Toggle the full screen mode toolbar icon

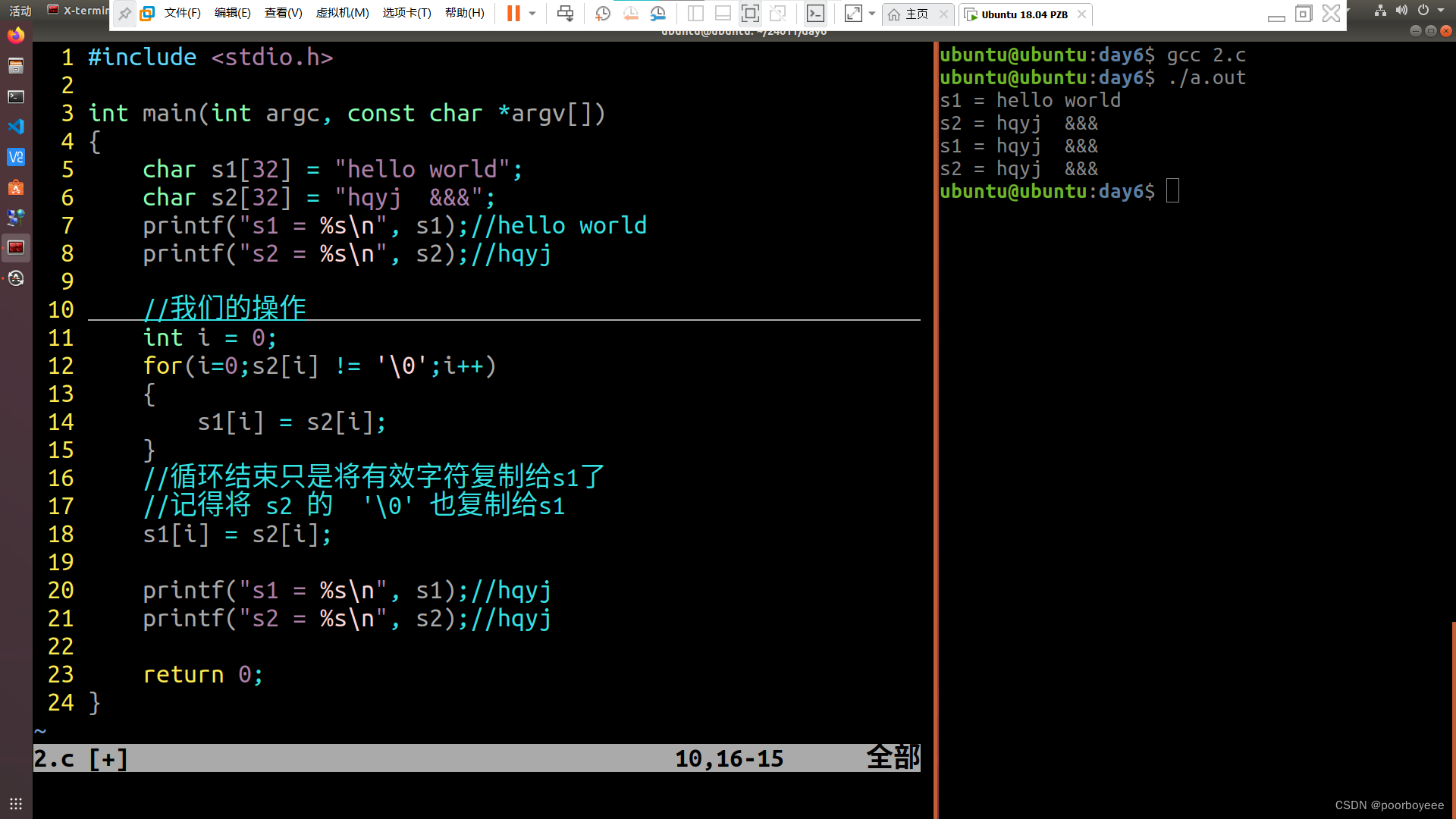tap(750, 14)
